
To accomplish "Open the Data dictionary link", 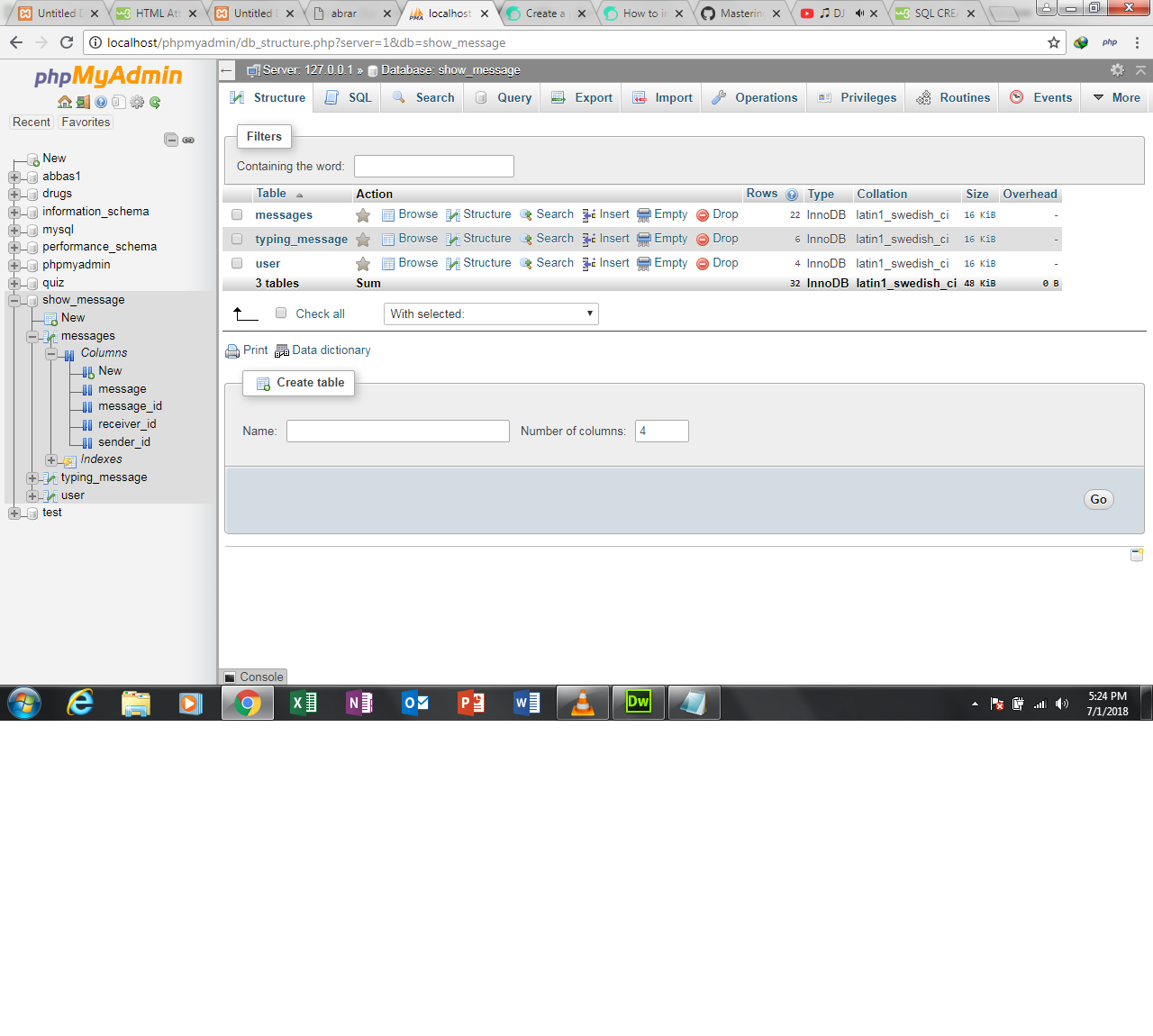I will pos(322,350).
